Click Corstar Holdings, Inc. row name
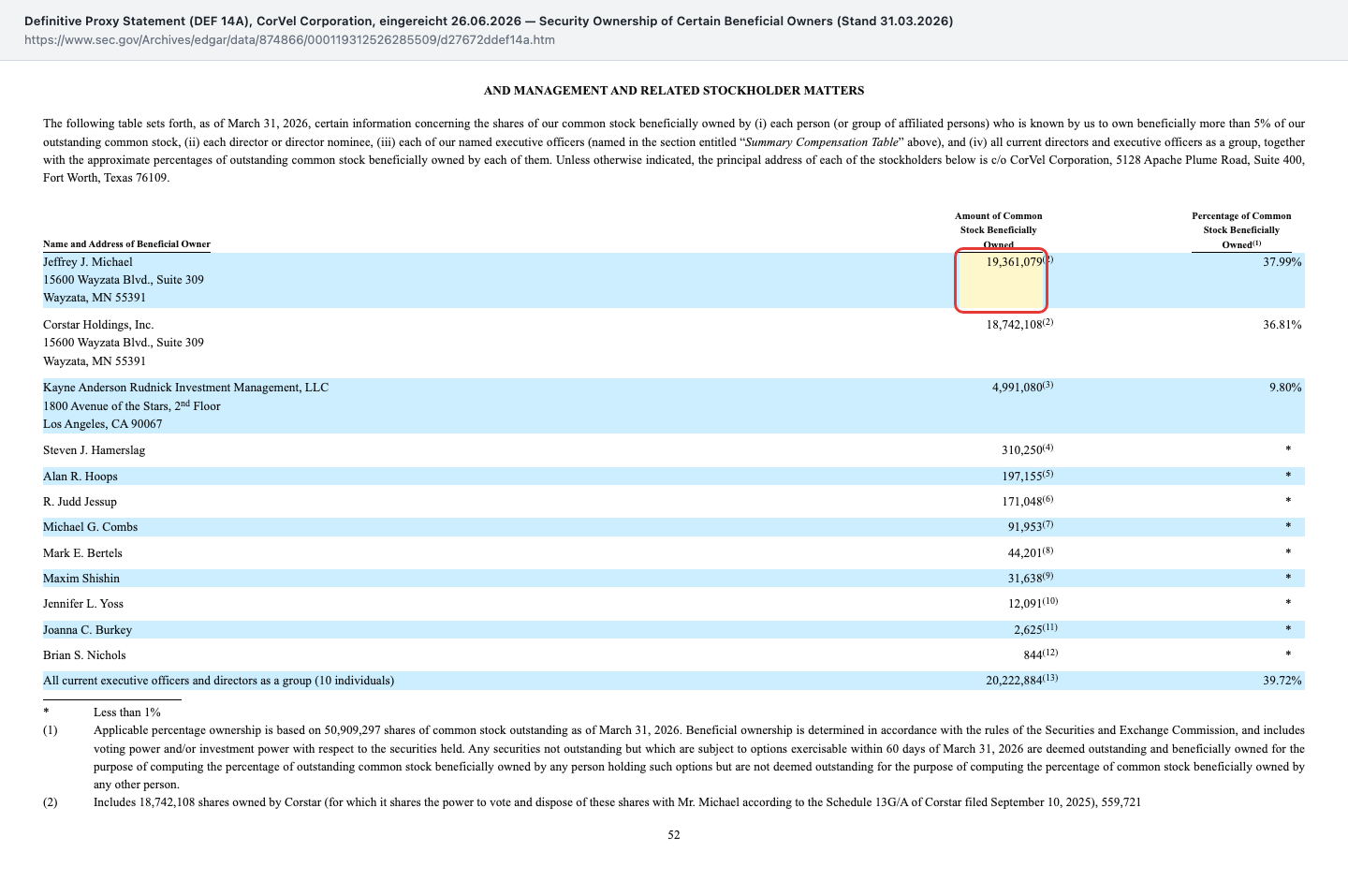Viewport: 1348px width, 896px height. point(98,325)
